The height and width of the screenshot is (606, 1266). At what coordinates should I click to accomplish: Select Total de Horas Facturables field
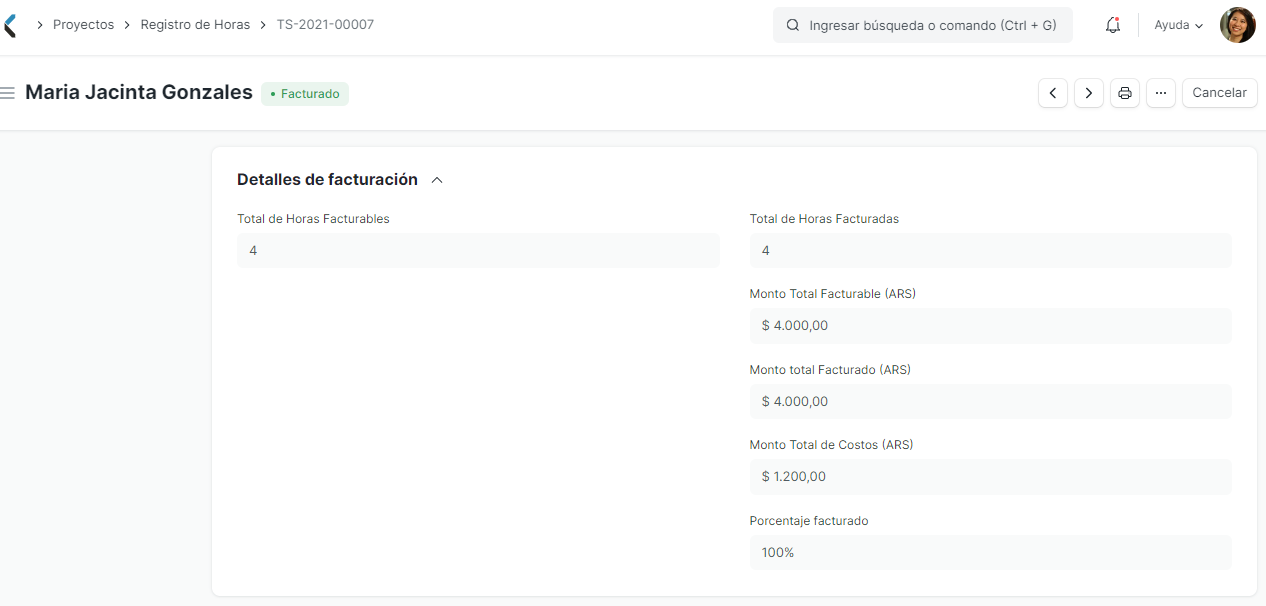478,250
